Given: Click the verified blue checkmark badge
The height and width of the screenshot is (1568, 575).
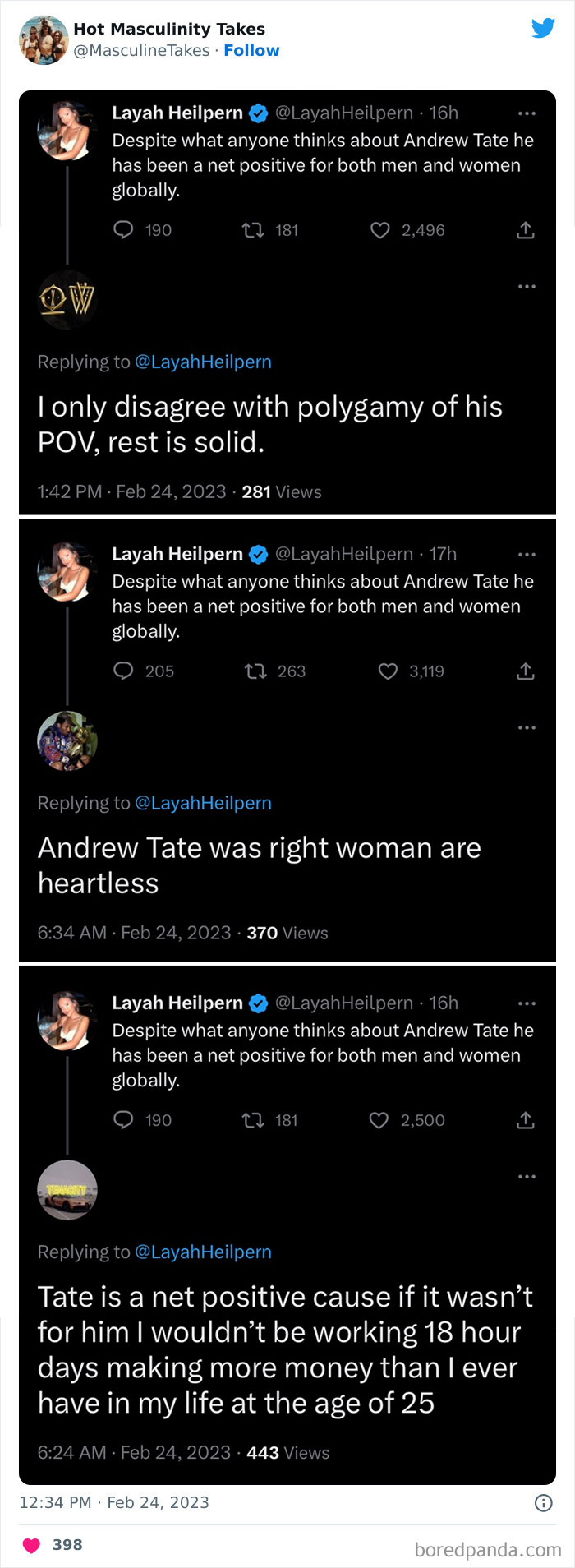Looking at the screenshot, I should pos(256,113).
